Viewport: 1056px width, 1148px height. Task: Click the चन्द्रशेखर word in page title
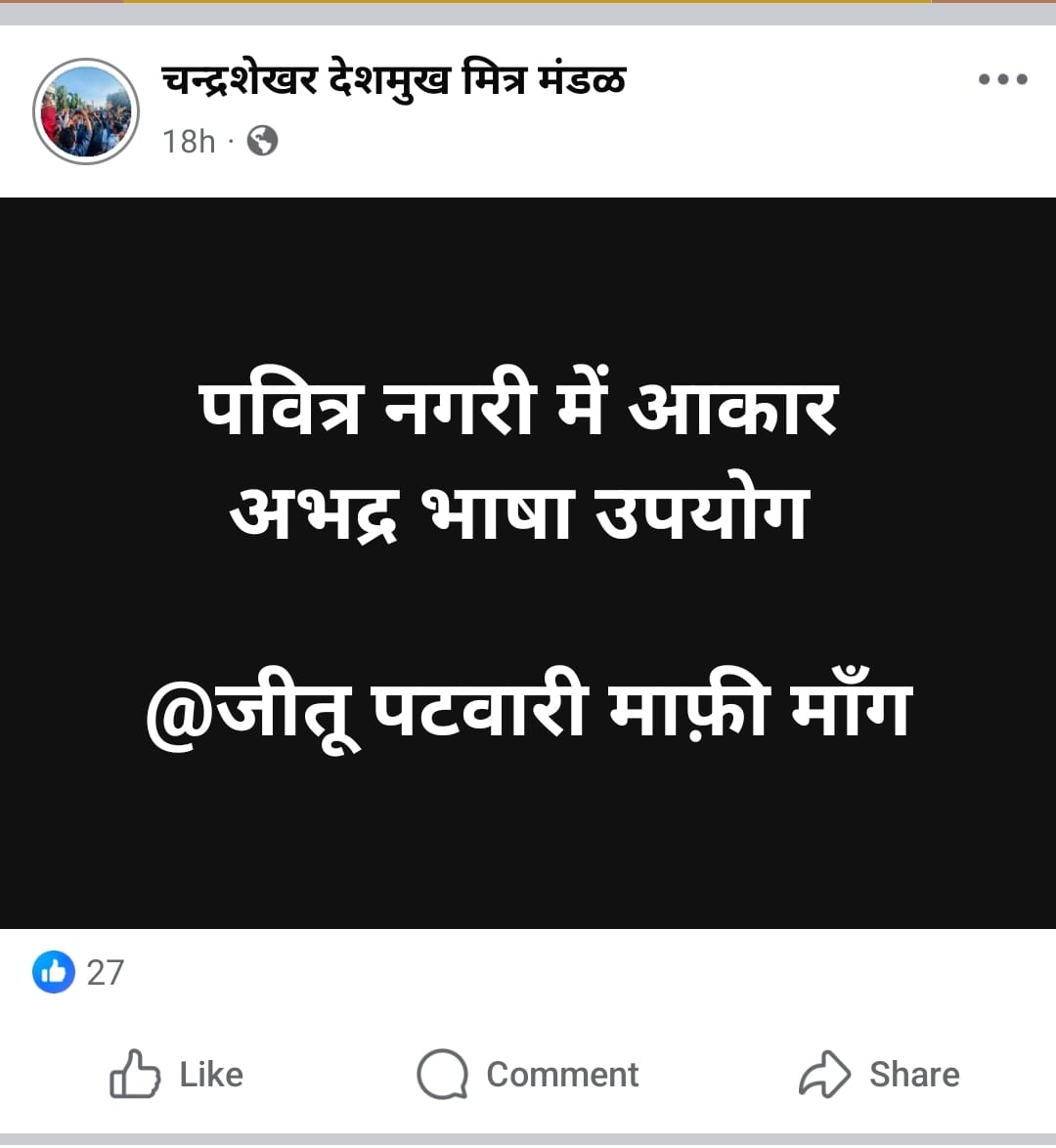point(240,80)
